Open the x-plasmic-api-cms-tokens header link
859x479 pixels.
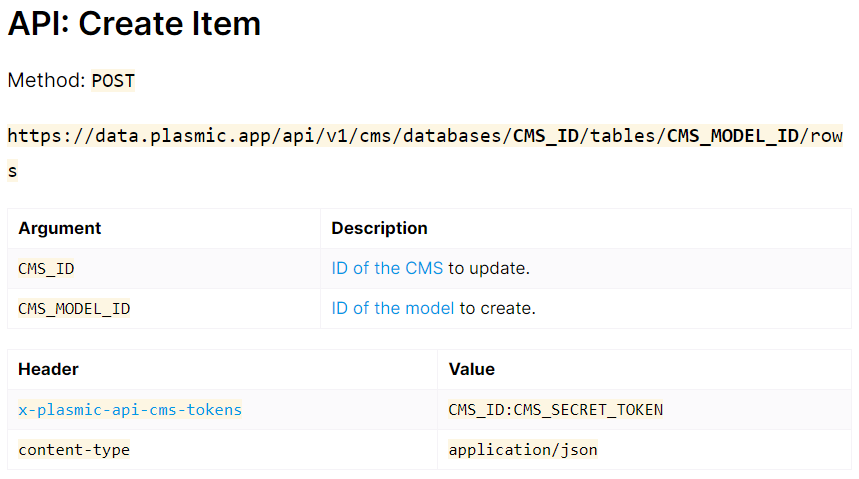pyautogui.click(x=130, y=410)
